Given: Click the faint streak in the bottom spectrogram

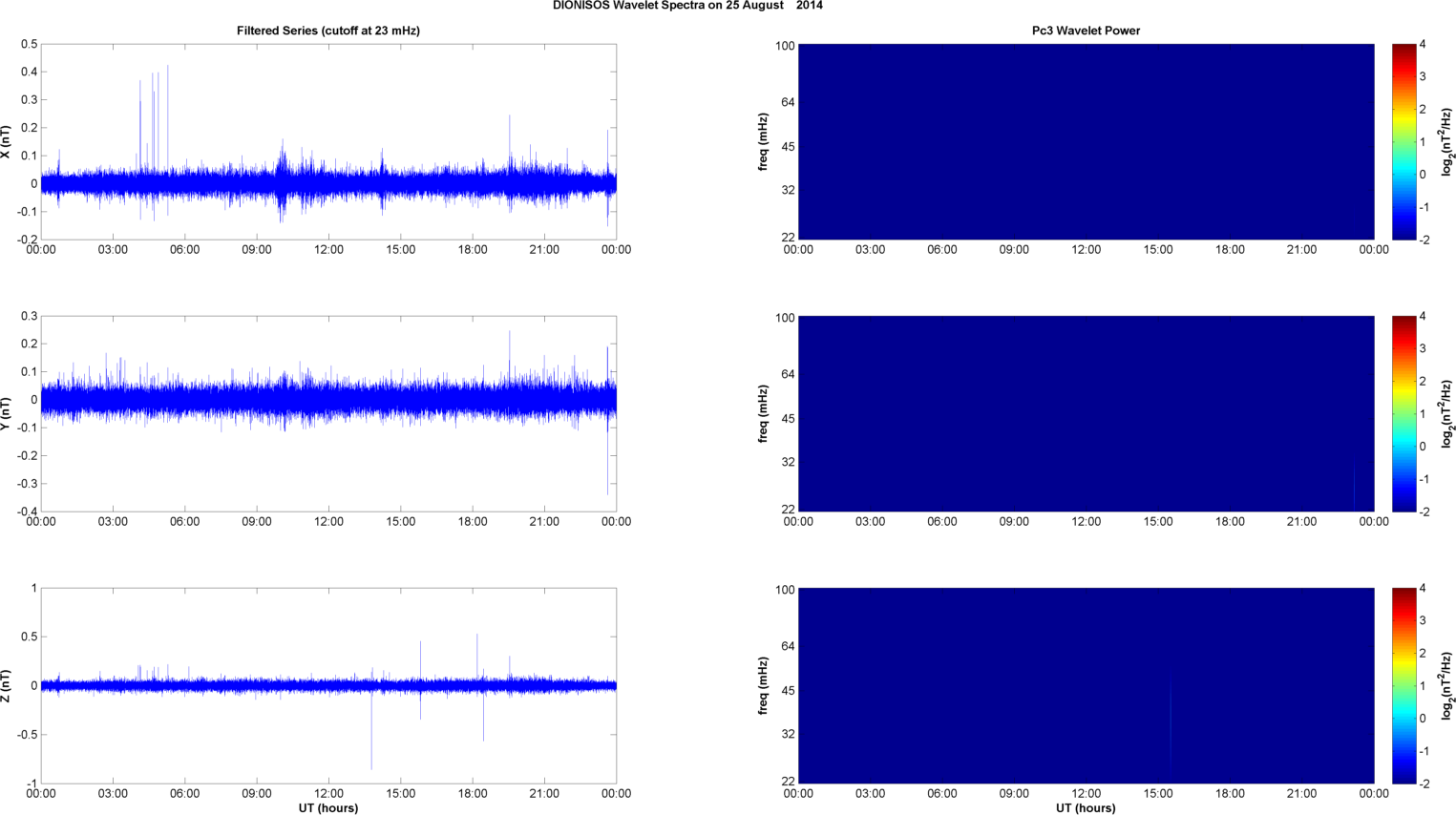Looking at the screenshot, I should point(1171,723).
